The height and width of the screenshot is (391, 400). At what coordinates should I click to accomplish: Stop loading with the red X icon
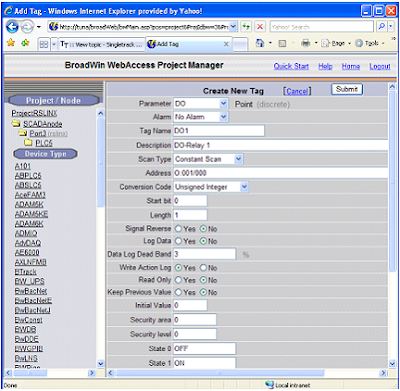point(260,27)
